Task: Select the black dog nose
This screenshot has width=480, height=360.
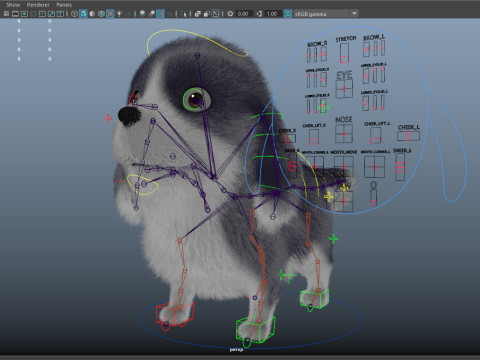Action: tap(129, 116)
